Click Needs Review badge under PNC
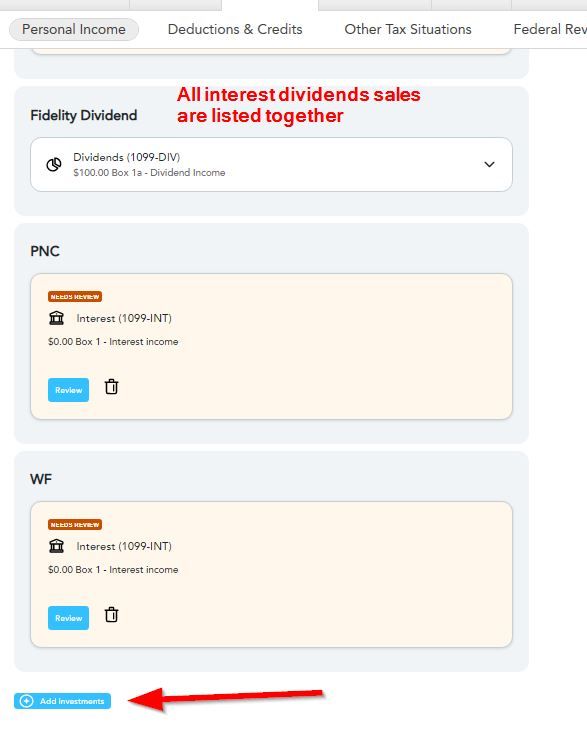This screenshot has height=755, width=587. (x=75, y=297)
